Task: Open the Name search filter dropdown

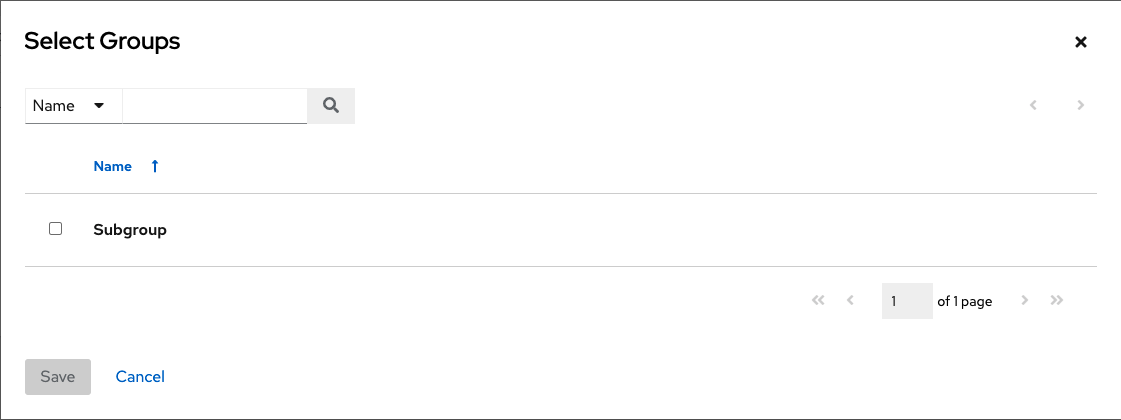Action: [x=68, y=105]
